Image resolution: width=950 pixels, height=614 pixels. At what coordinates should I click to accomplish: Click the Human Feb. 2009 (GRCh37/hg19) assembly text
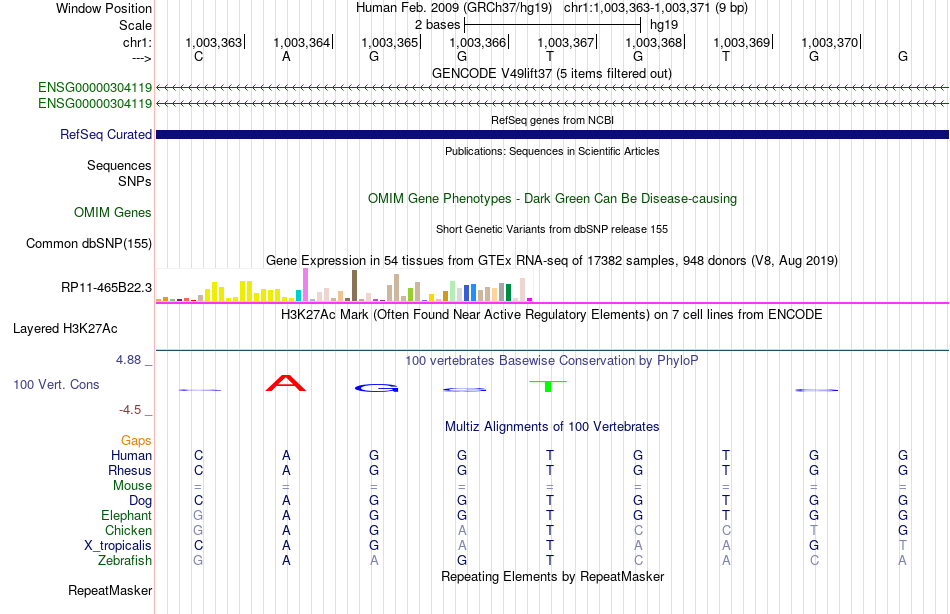click(454, 8)
